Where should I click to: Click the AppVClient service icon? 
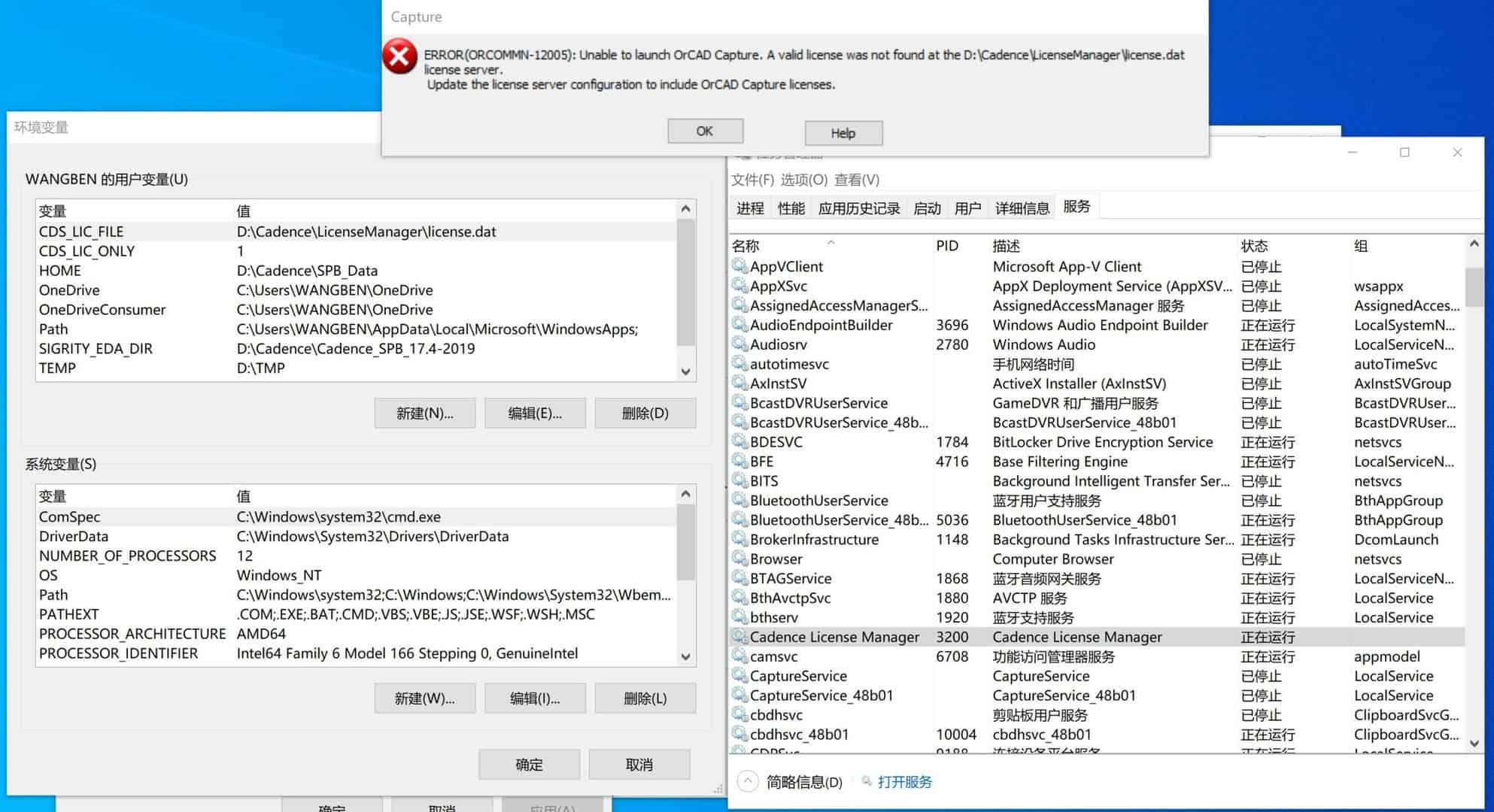[x=739, y=266]
